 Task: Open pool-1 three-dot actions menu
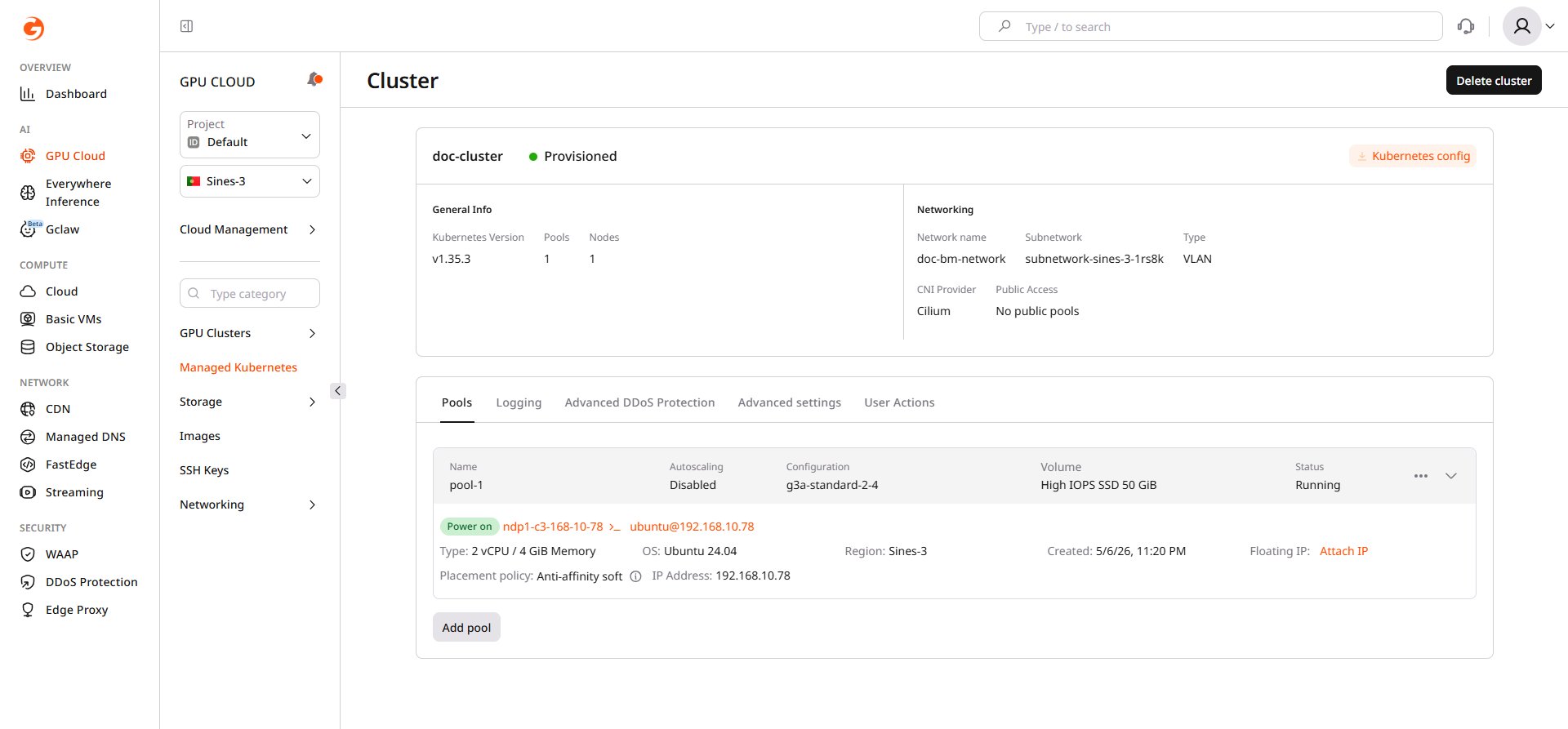point(1421,476)
